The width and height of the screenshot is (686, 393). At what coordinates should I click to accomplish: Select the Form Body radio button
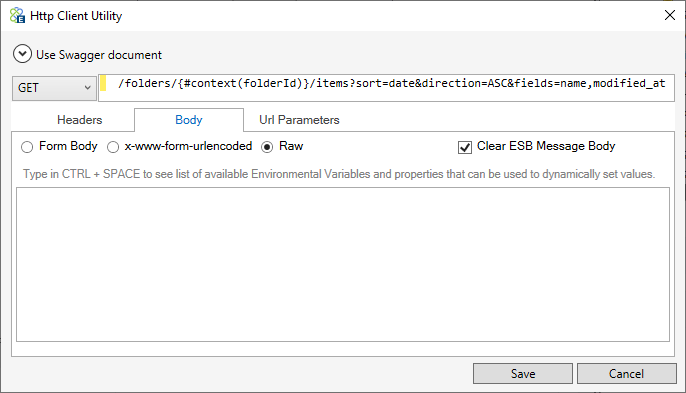point(27,147)
